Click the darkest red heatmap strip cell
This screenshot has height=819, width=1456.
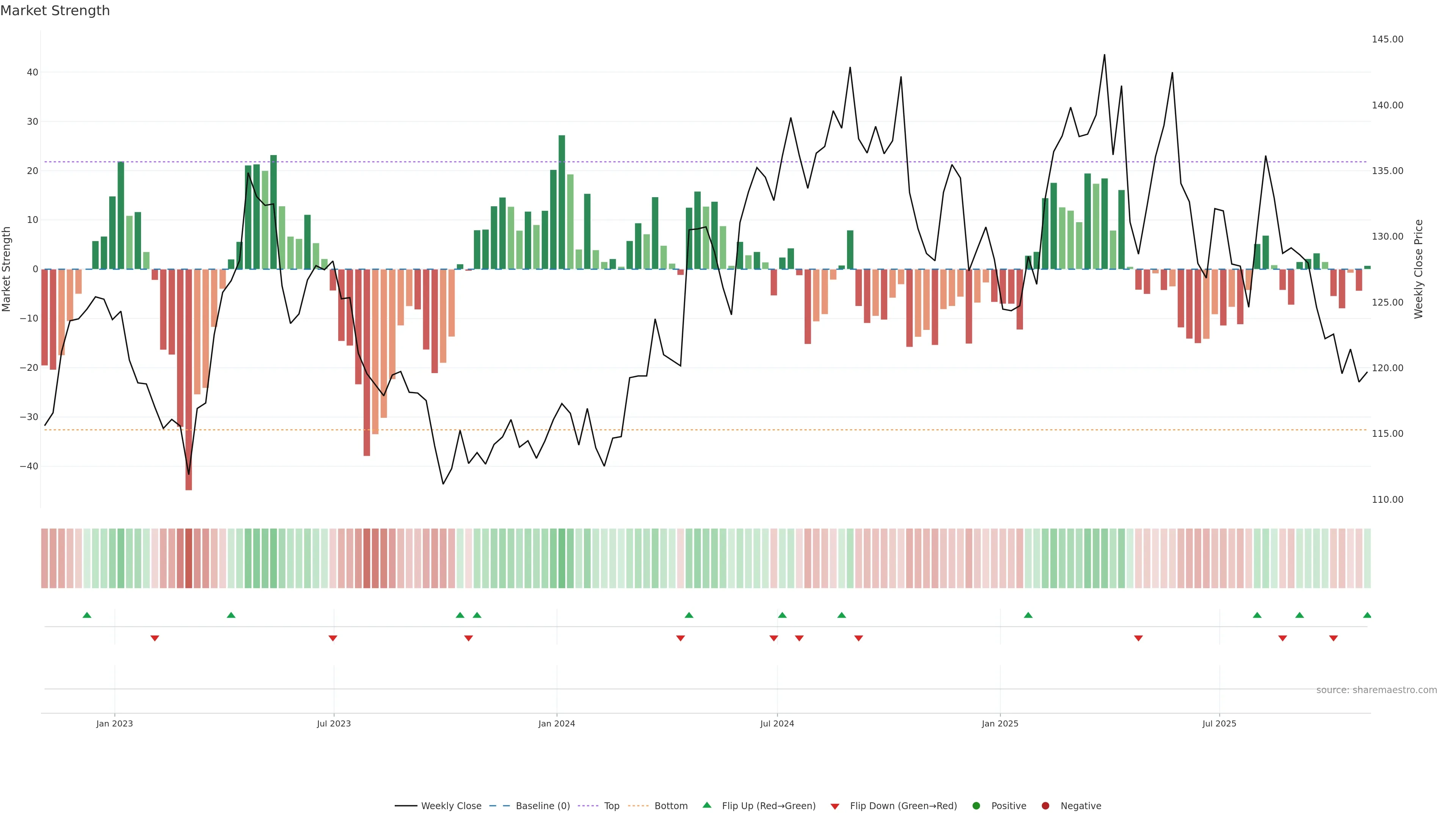189,559
